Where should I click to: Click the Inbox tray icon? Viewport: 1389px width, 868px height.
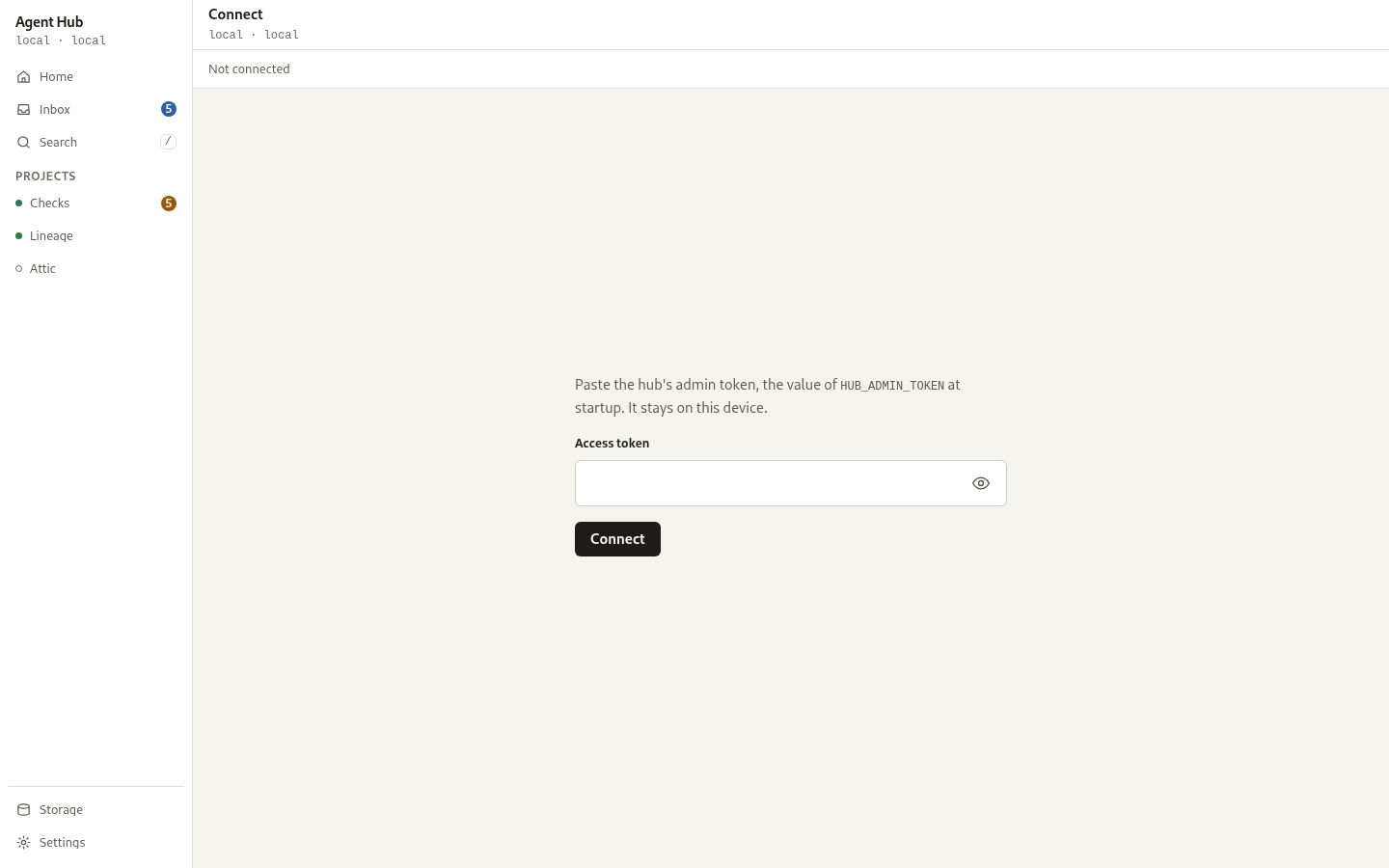coord(23,110)
